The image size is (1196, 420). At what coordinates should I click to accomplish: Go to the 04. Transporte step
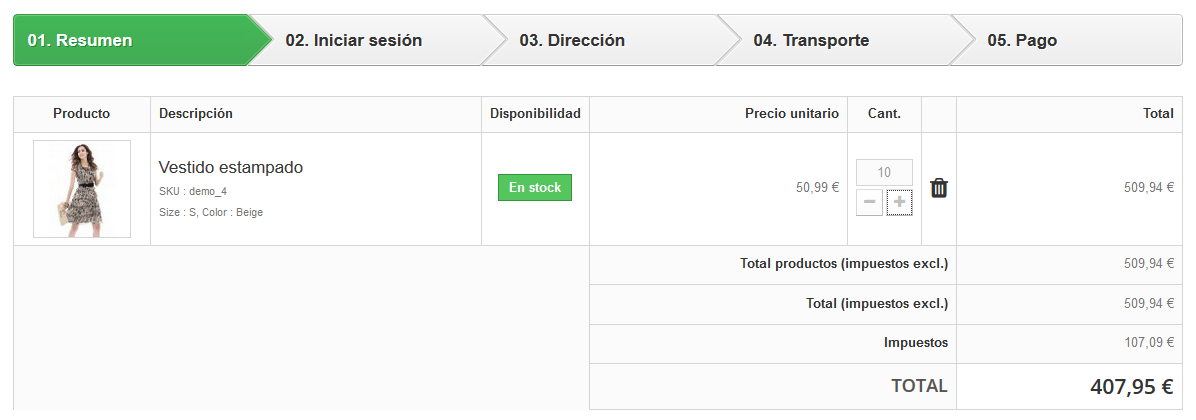click(811, 40)
